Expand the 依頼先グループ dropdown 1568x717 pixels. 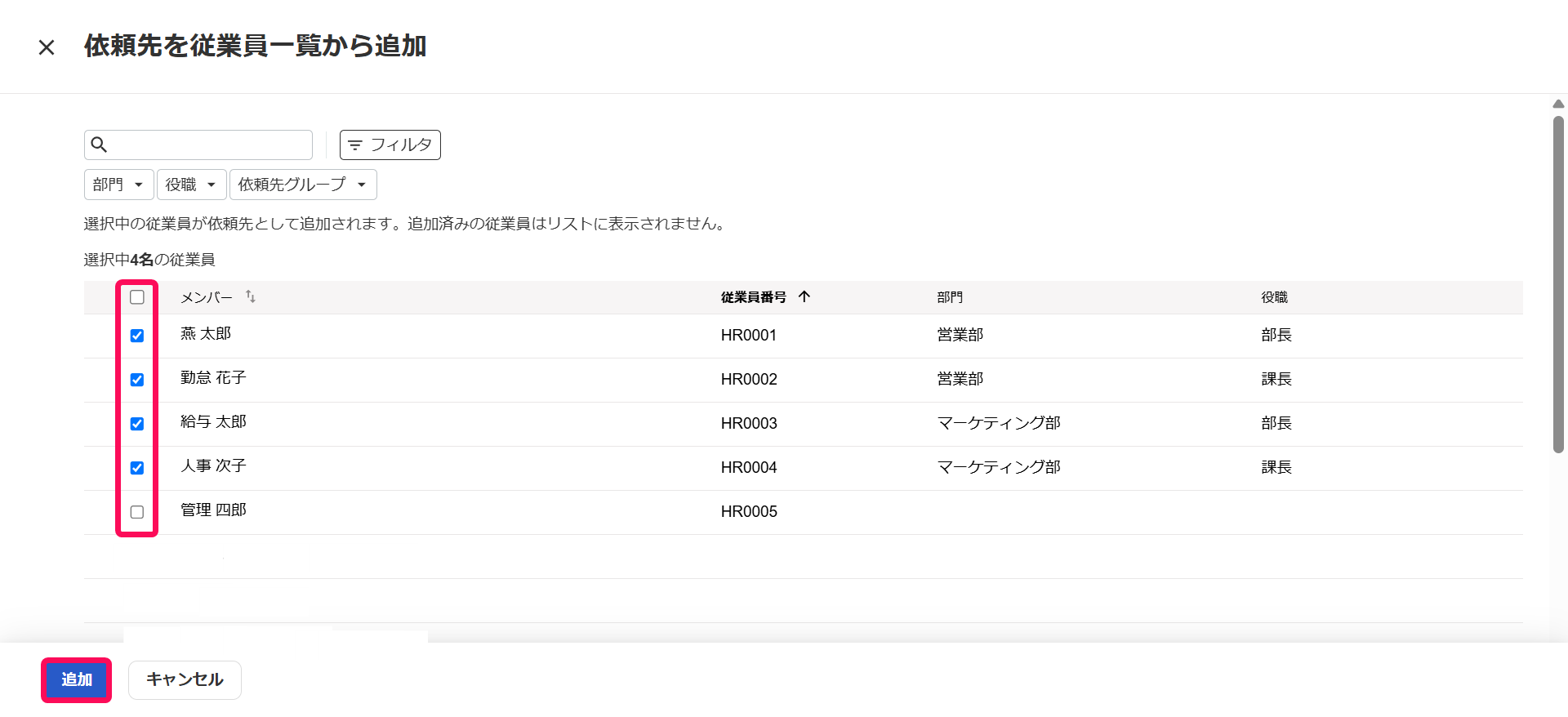click(x=303, y=185)
